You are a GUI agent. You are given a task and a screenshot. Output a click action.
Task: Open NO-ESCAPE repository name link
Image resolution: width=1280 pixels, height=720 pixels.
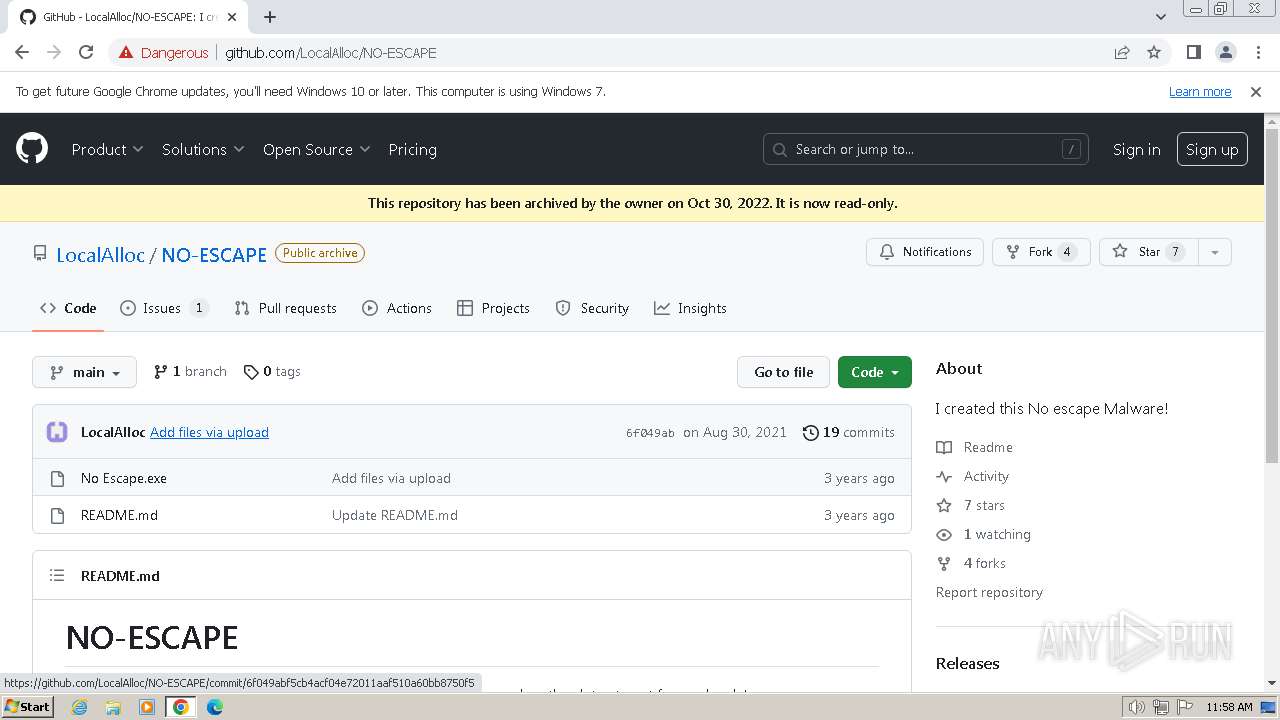(214, 254)
